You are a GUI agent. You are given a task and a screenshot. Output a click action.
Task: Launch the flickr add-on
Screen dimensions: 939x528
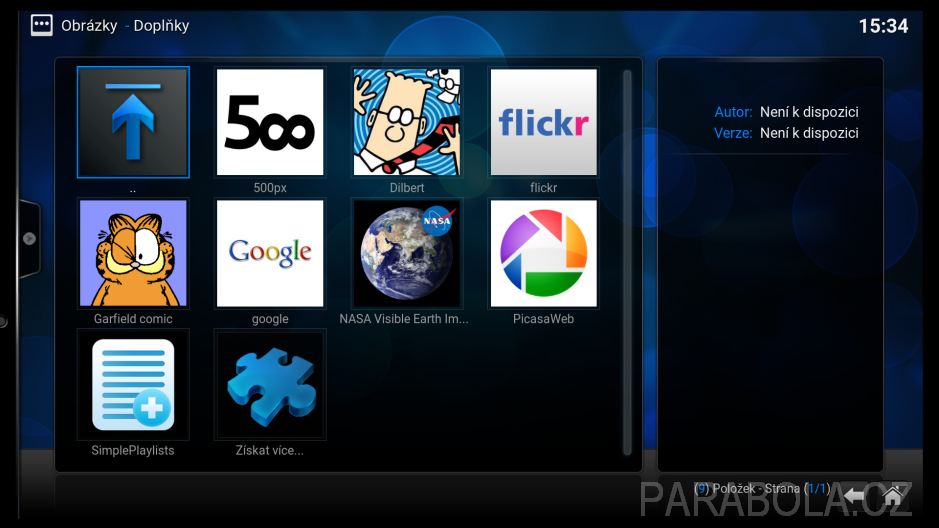544,122
